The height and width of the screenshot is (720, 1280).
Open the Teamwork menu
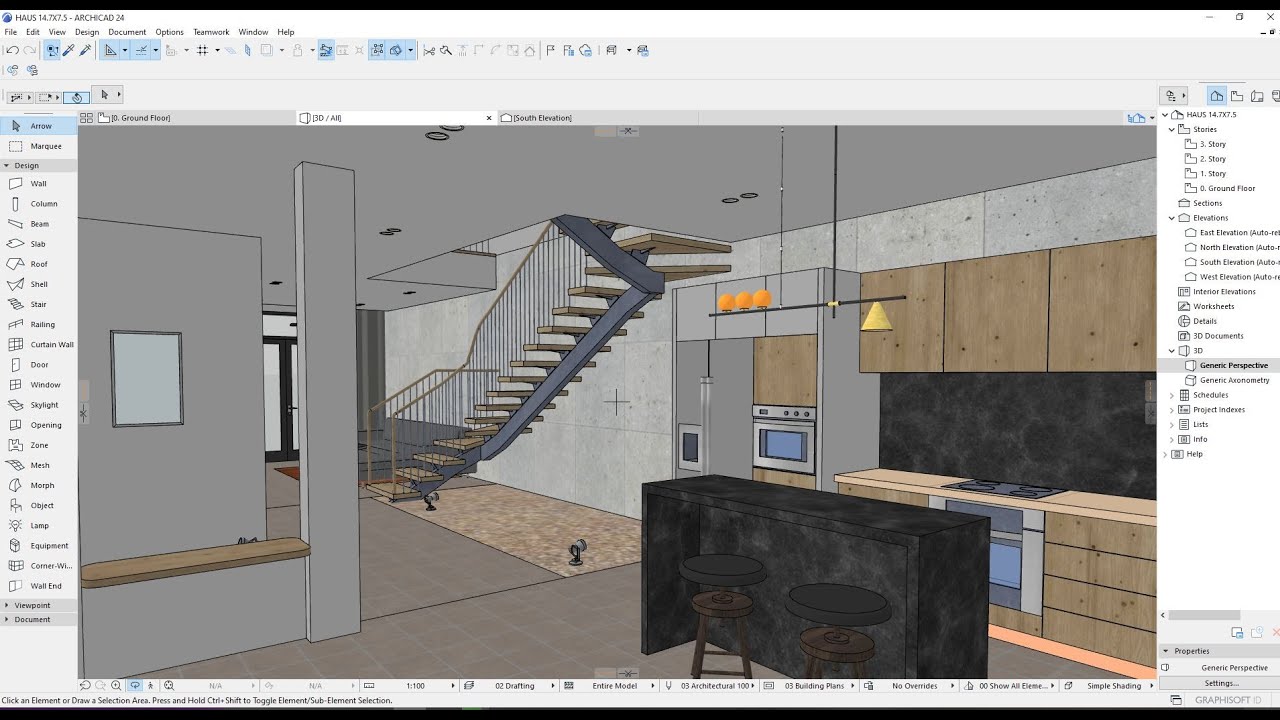[x=211, y=32]
